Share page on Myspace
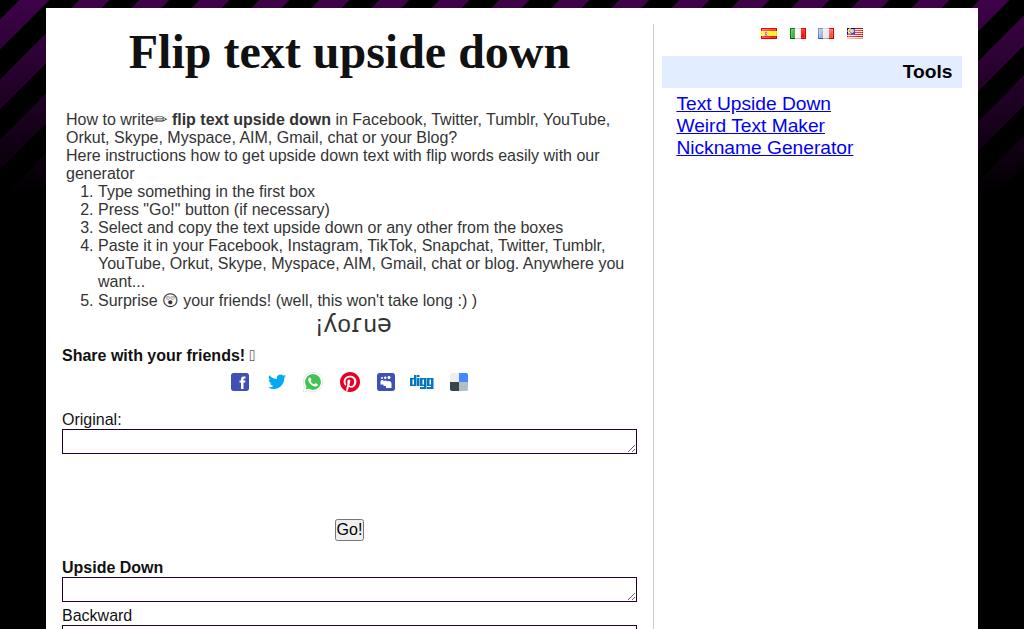Screen dimensions: 1024x629 [386, 382]
